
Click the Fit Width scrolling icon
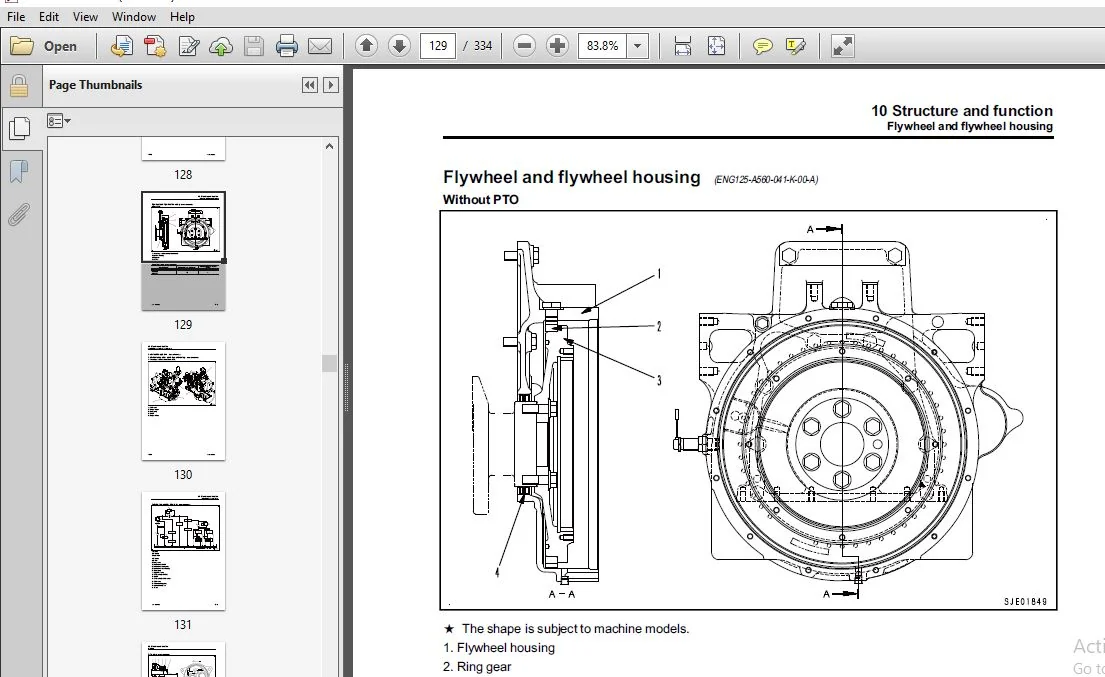point(682,46)
